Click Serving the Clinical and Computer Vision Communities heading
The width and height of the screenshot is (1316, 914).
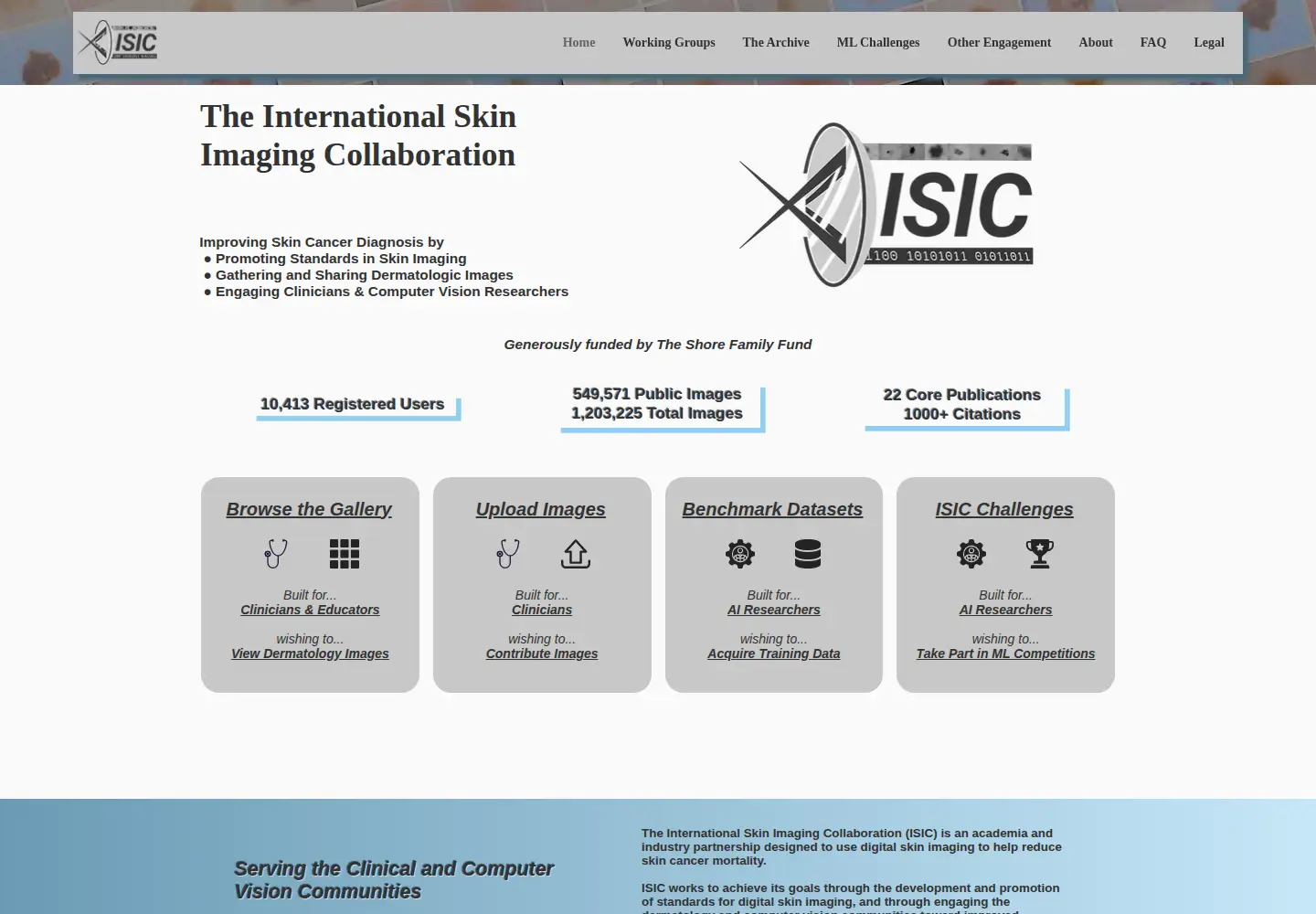[x=394, y=879]
